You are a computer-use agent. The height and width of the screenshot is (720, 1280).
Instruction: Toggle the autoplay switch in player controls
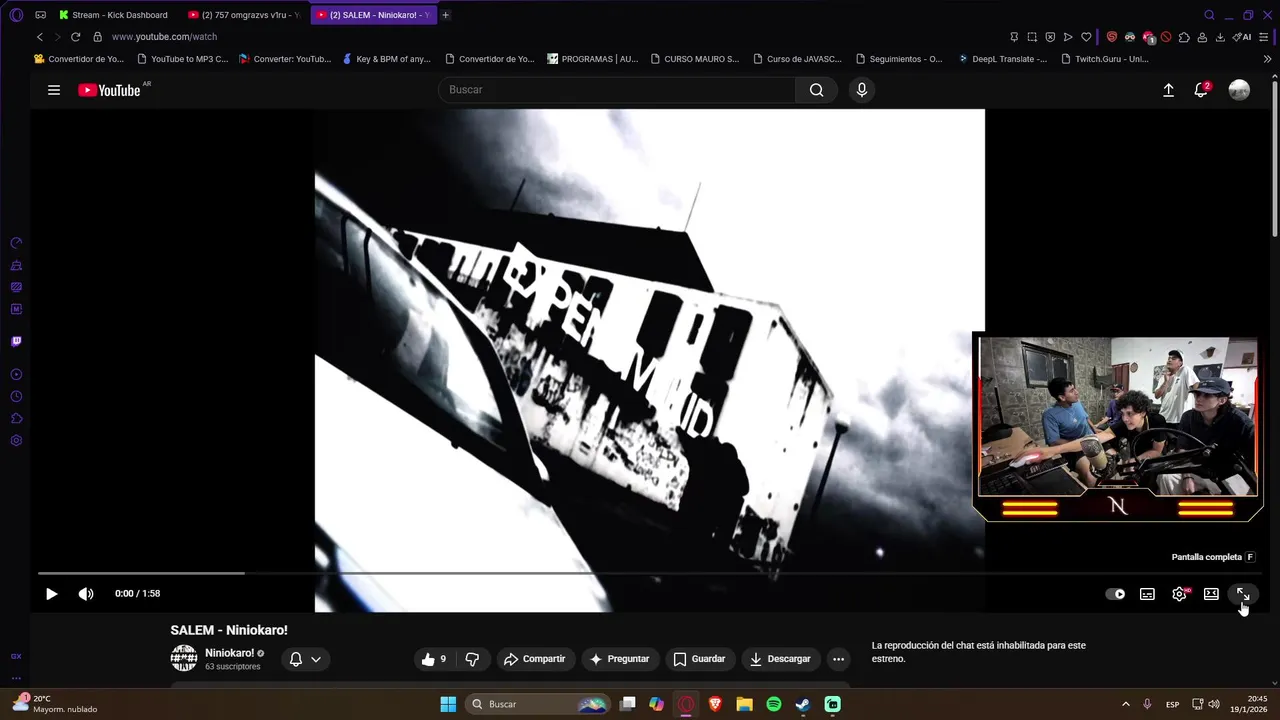[x=1115, y=594]
